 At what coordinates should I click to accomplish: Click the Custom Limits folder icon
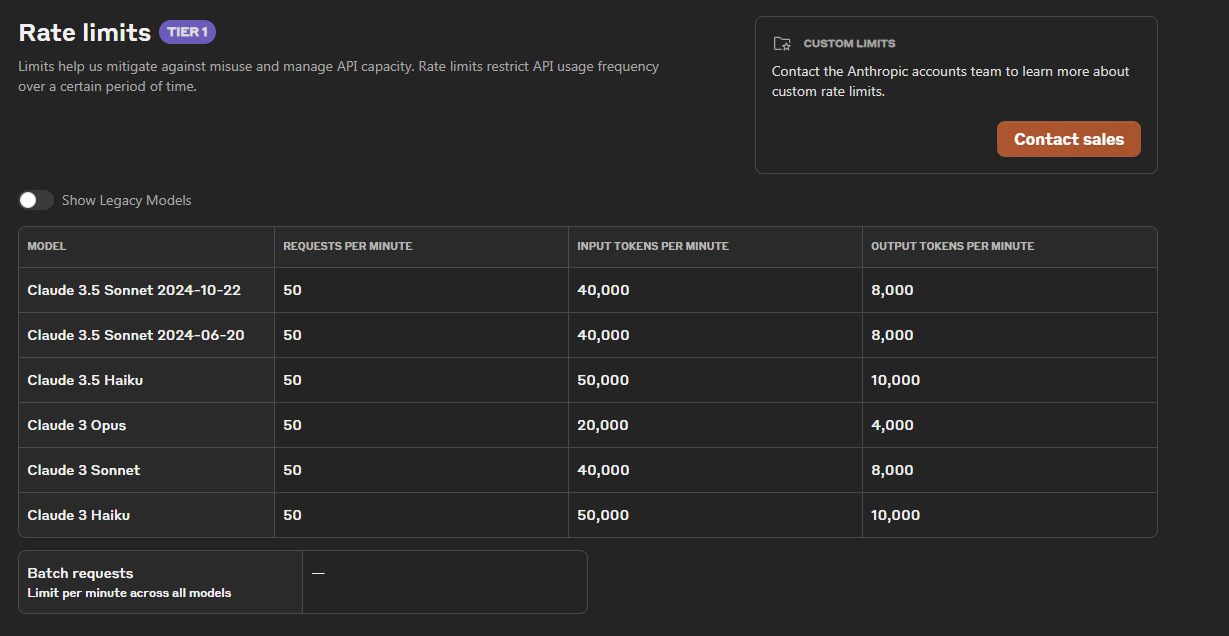click(782, 44)
